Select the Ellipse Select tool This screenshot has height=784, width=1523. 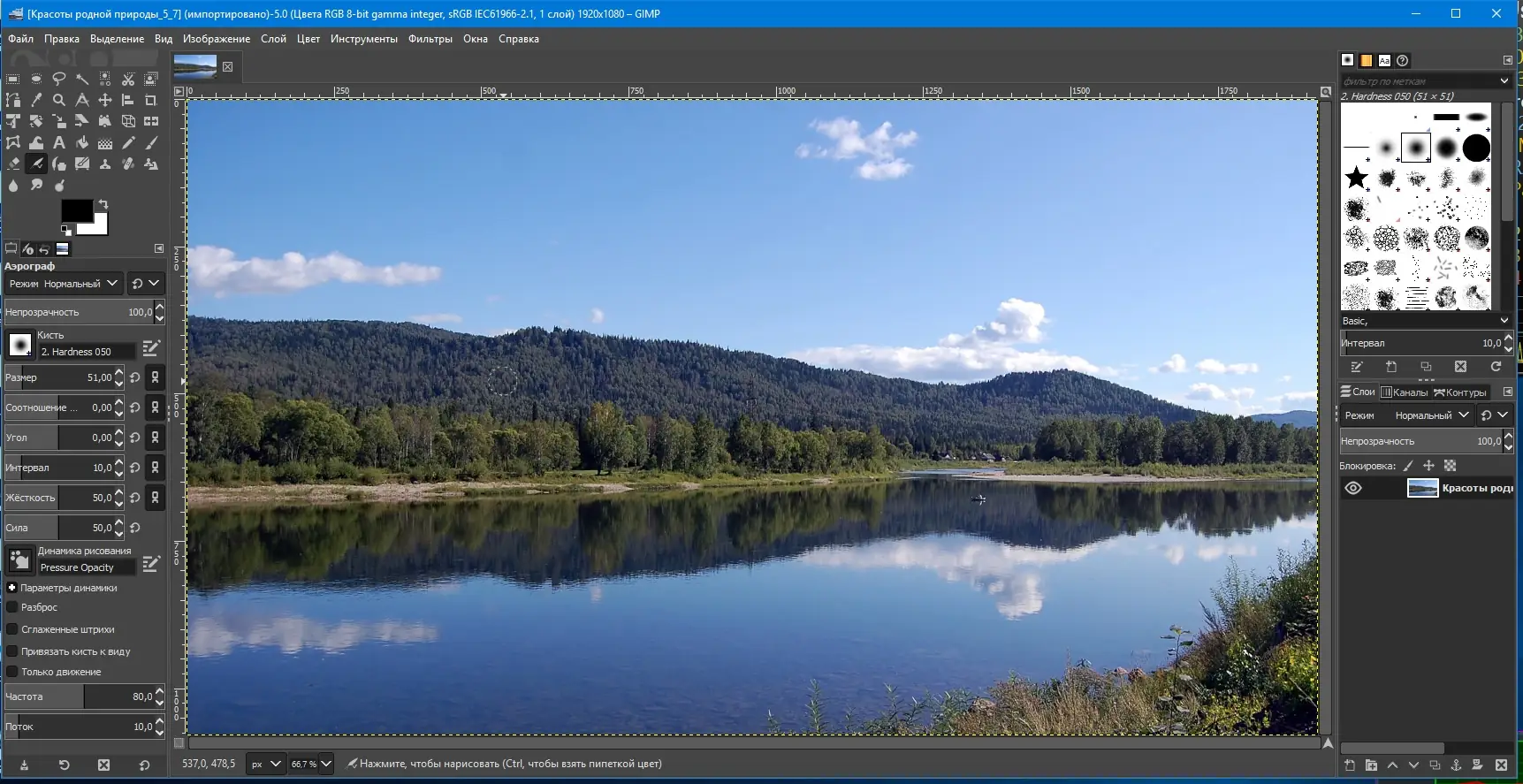coord(36,79)
